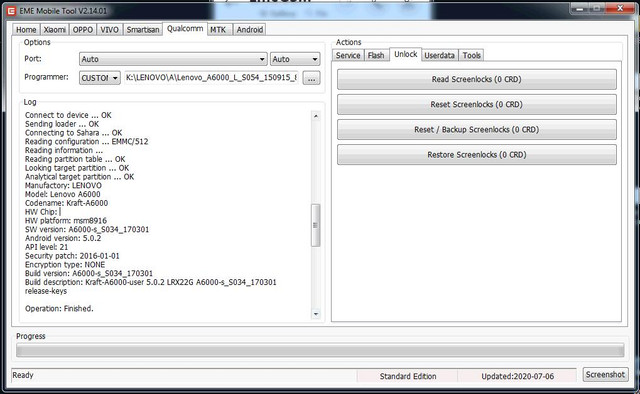Screen dimensions: 640x394
Task: Switch to the Xiaomi tab
Action: 54,30
